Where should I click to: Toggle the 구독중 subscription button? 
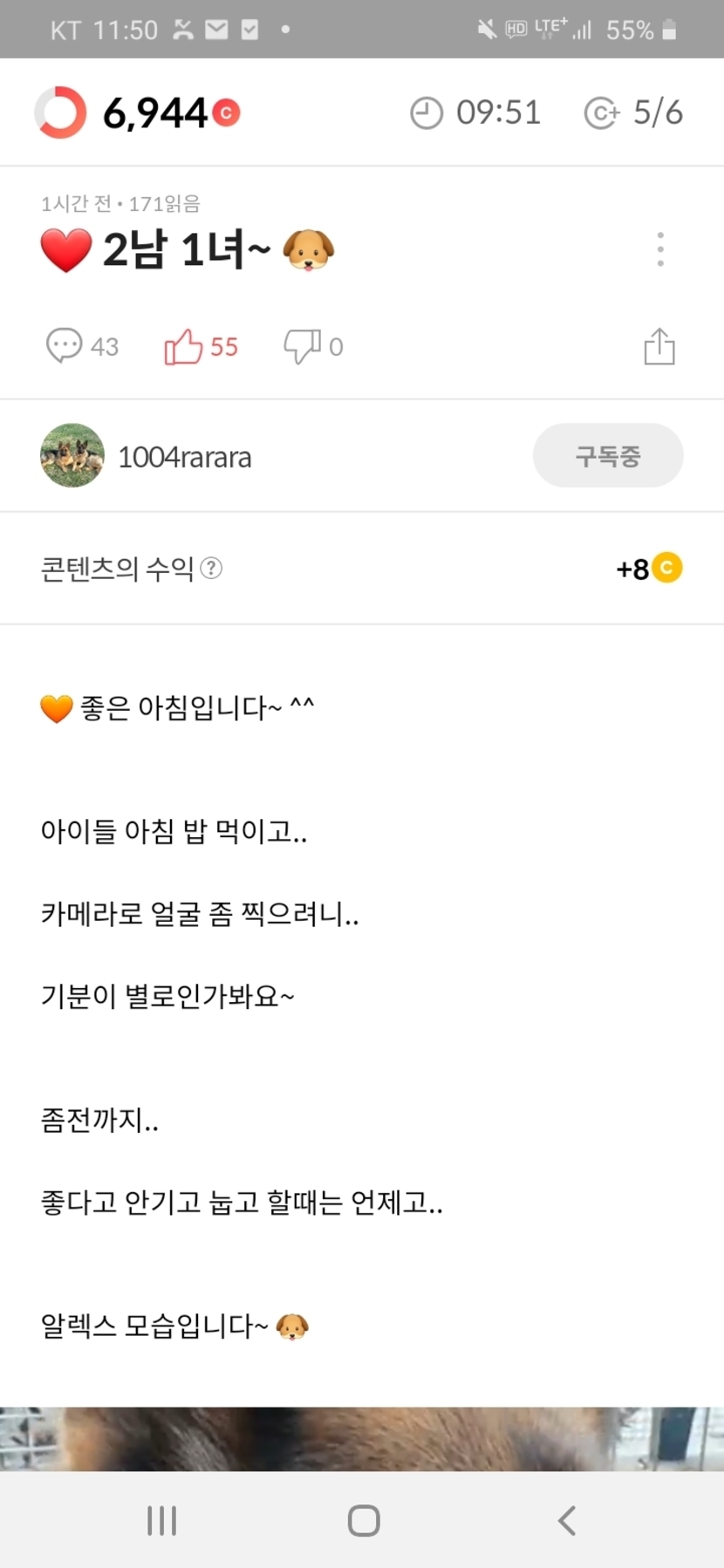[x=608, y=455]
